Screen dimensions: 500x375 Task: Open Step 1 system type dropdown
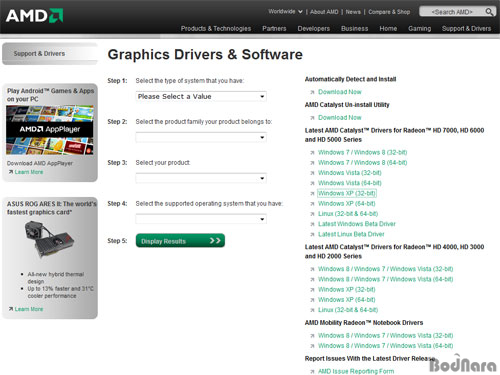(201, 96)
